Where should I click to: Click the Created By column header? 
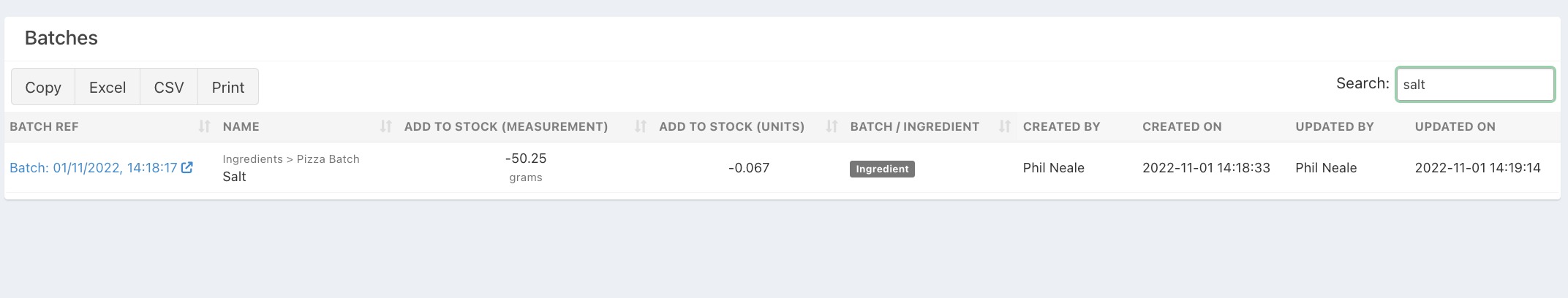[1061, 126]
